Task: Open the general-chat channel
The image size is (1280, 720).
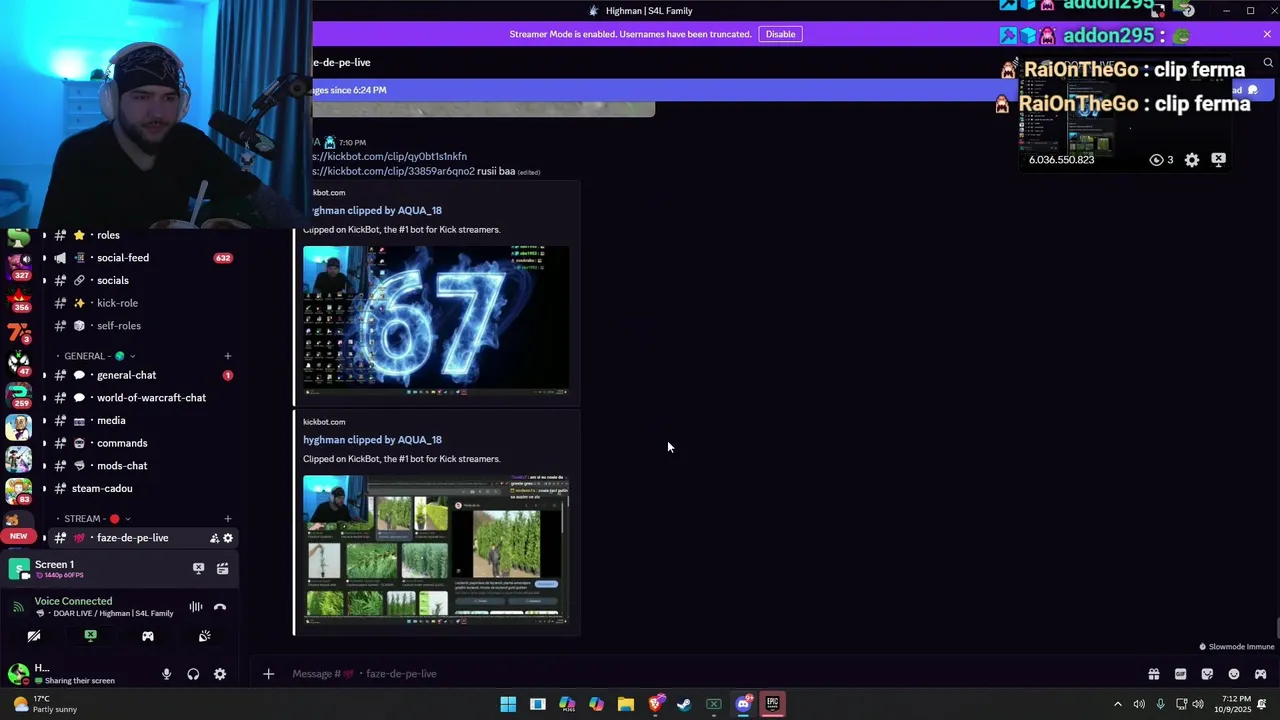Action: 126,375
